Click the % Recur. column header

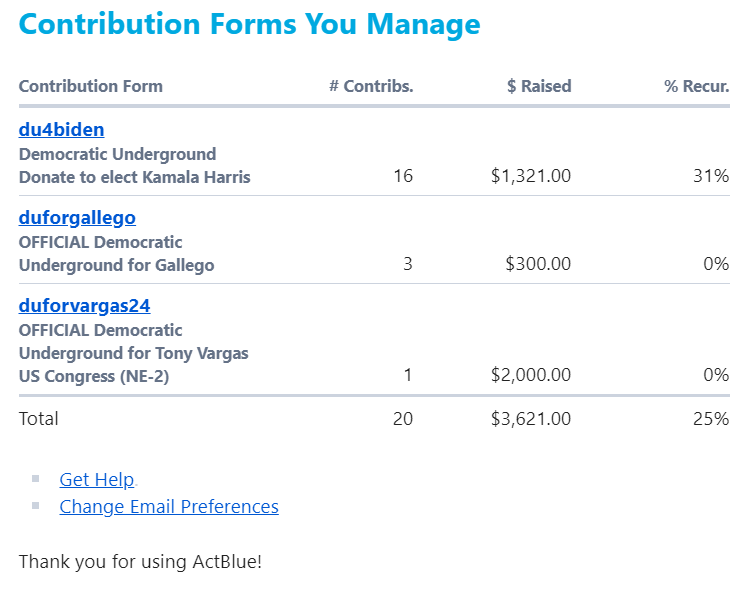coord(697,86)
